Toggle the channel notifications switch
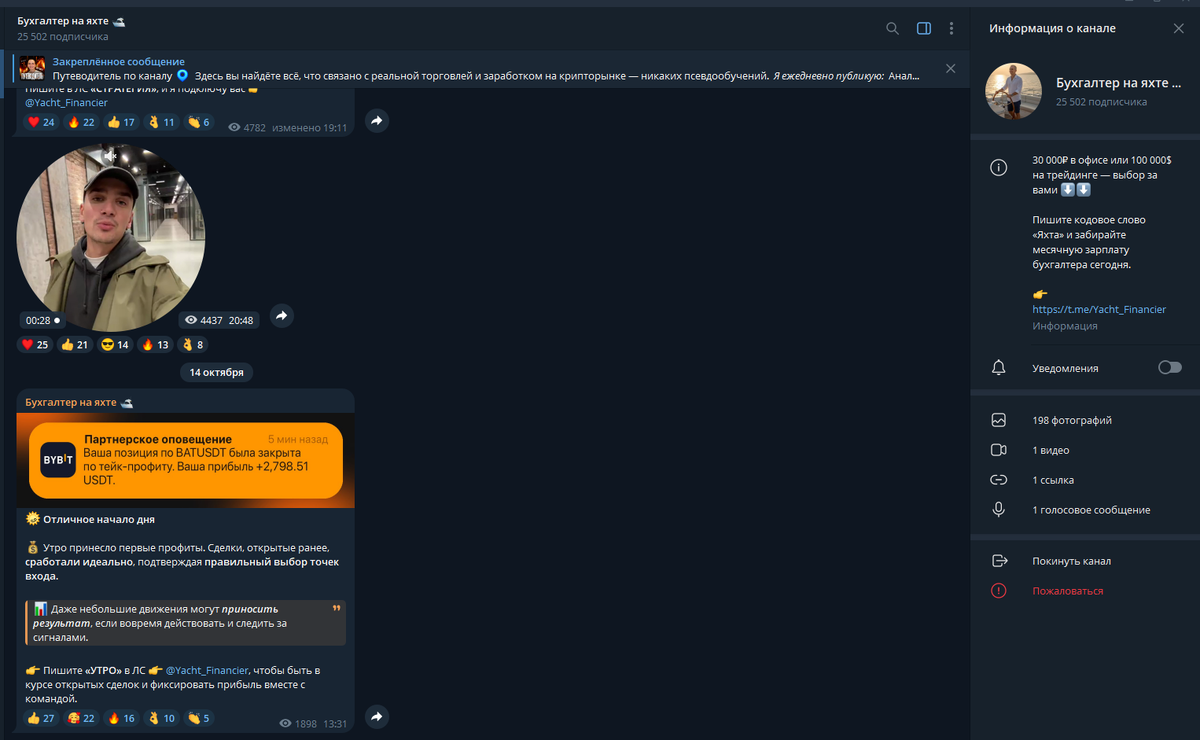Image resolution: width=1200 pixels, height=740 pixels. click(x=1169, y=368)
